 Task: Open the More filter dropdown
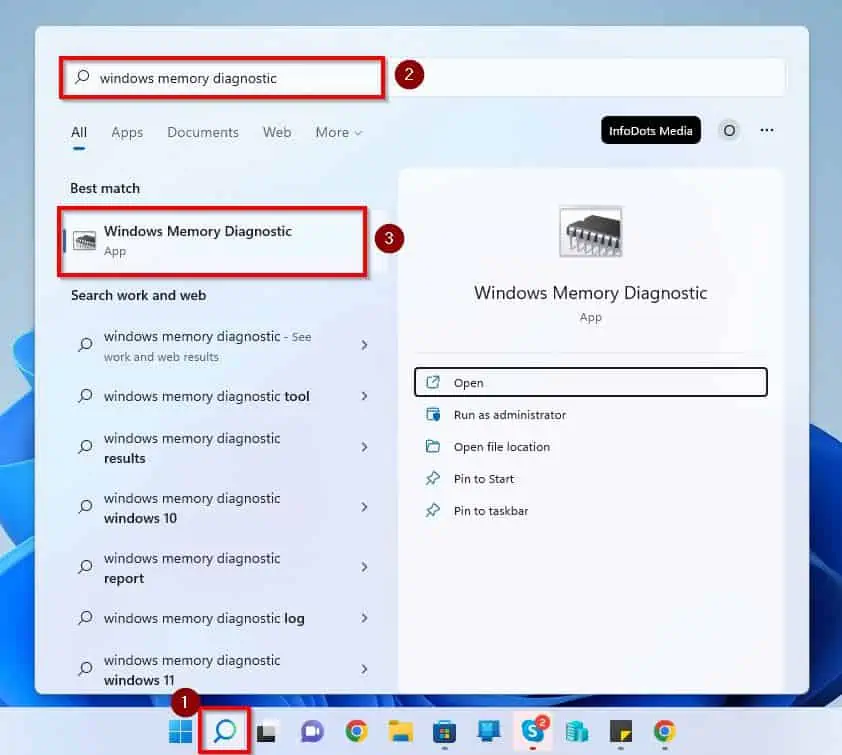[x=339, y=132]
